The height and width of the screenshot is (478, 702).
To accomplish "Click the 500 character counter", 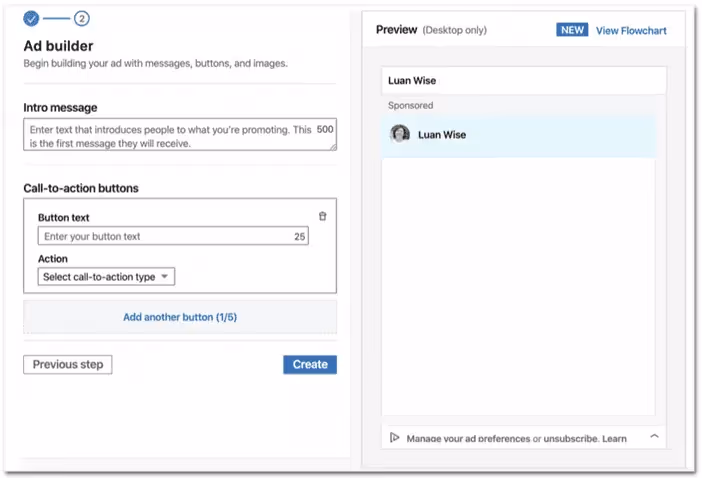I will (x=325, y=129).
